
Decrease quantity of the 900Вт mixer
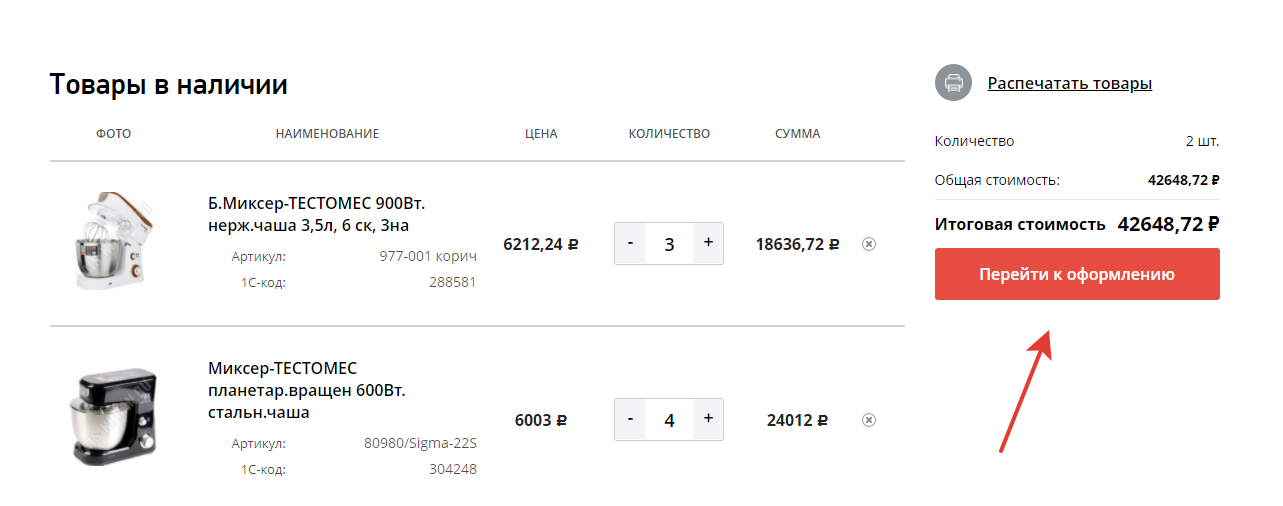pos(630,243)
